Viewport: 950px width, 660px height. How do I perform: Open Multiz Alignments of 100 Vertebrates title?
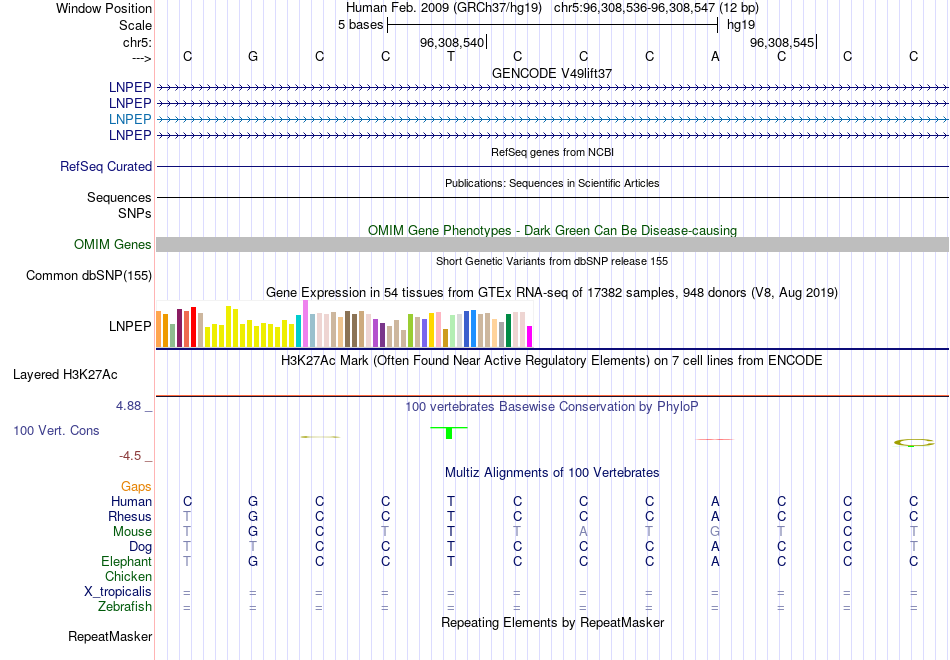tap(552, 473)
